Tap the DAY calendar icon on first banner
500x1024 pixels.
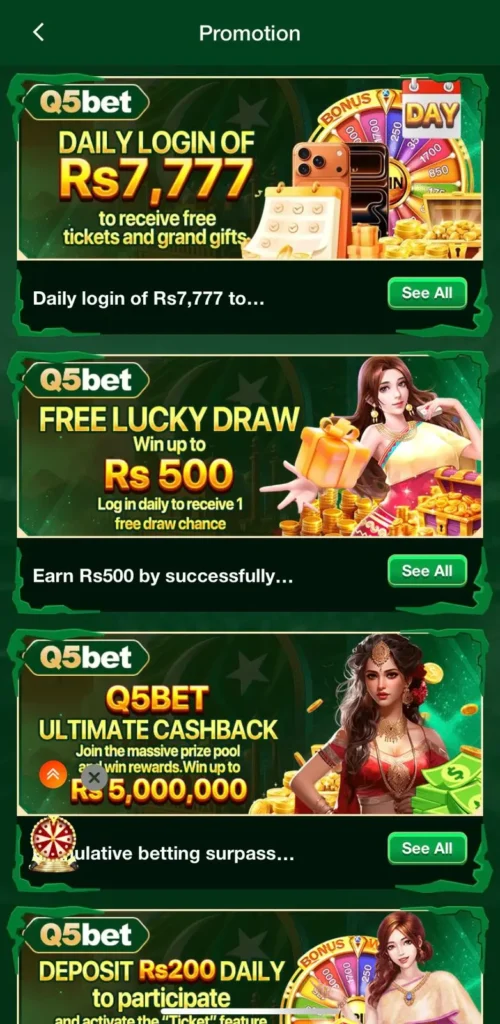point(431,108)
